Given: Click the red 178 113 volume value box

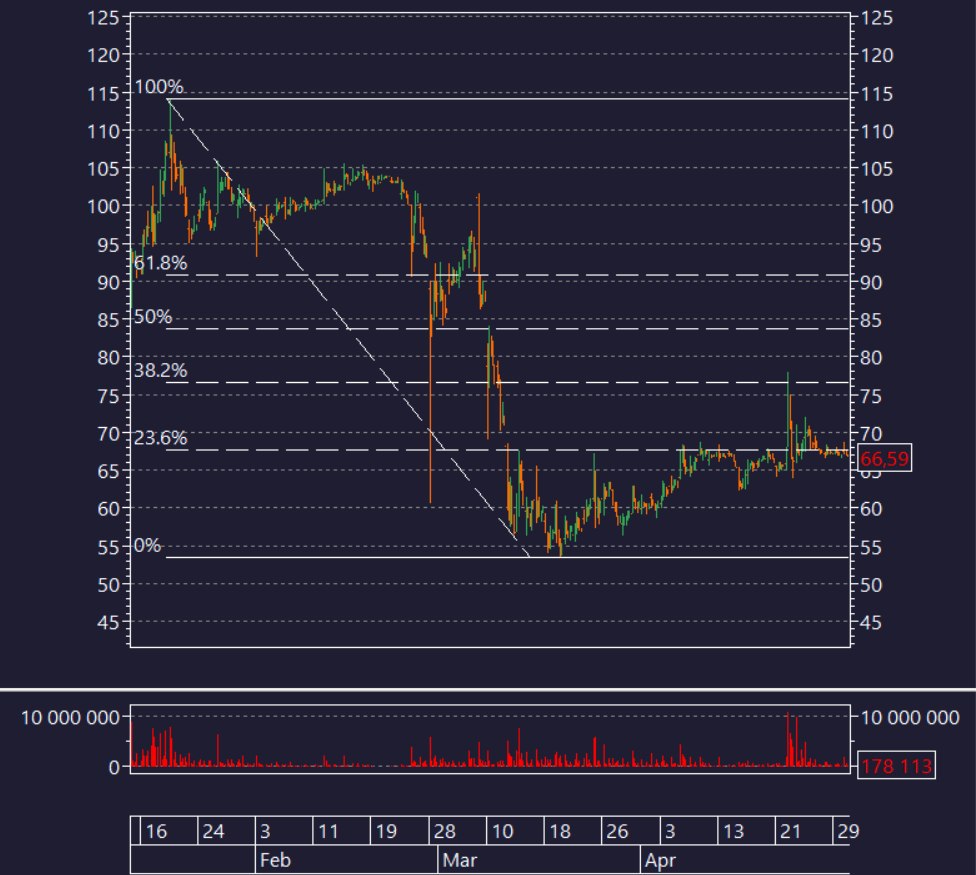Looking at the screenshot, I should [896, 765].
